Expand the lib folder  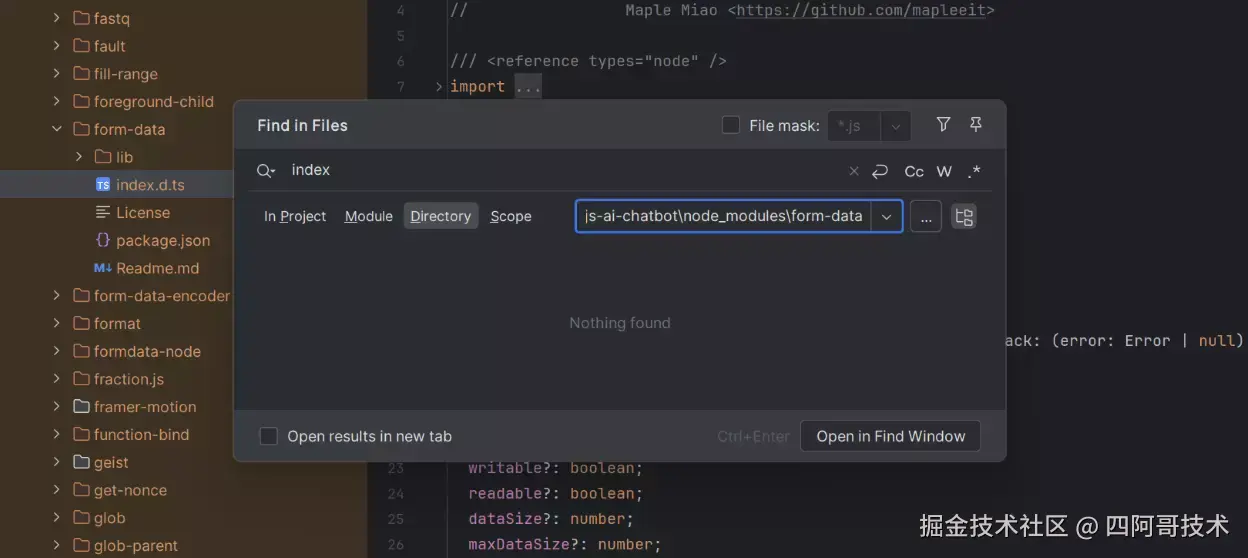click(79, 157)
